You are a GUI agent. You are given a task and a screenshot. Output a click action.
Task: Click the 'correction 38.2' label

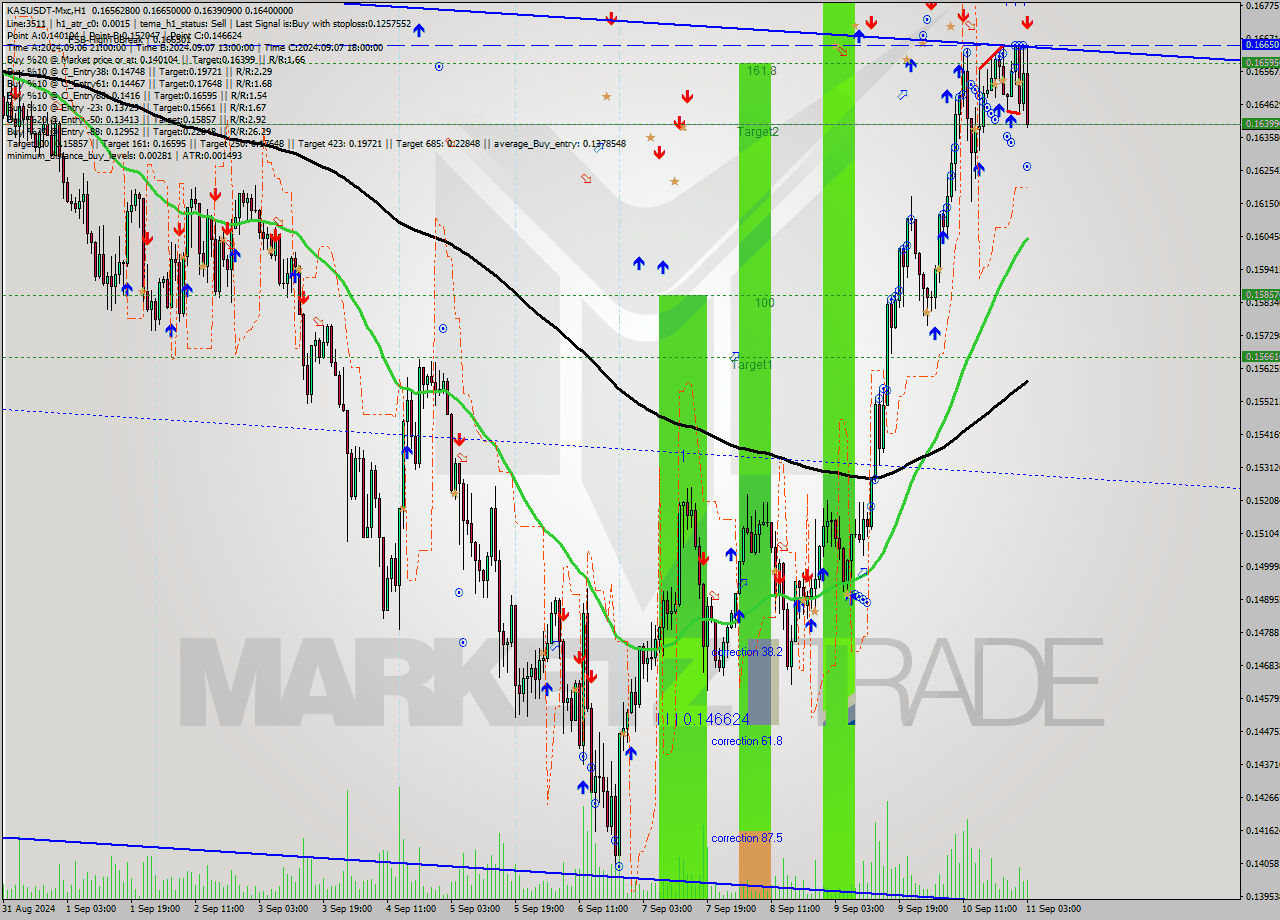pyautogui.click(x=746, y=652)
